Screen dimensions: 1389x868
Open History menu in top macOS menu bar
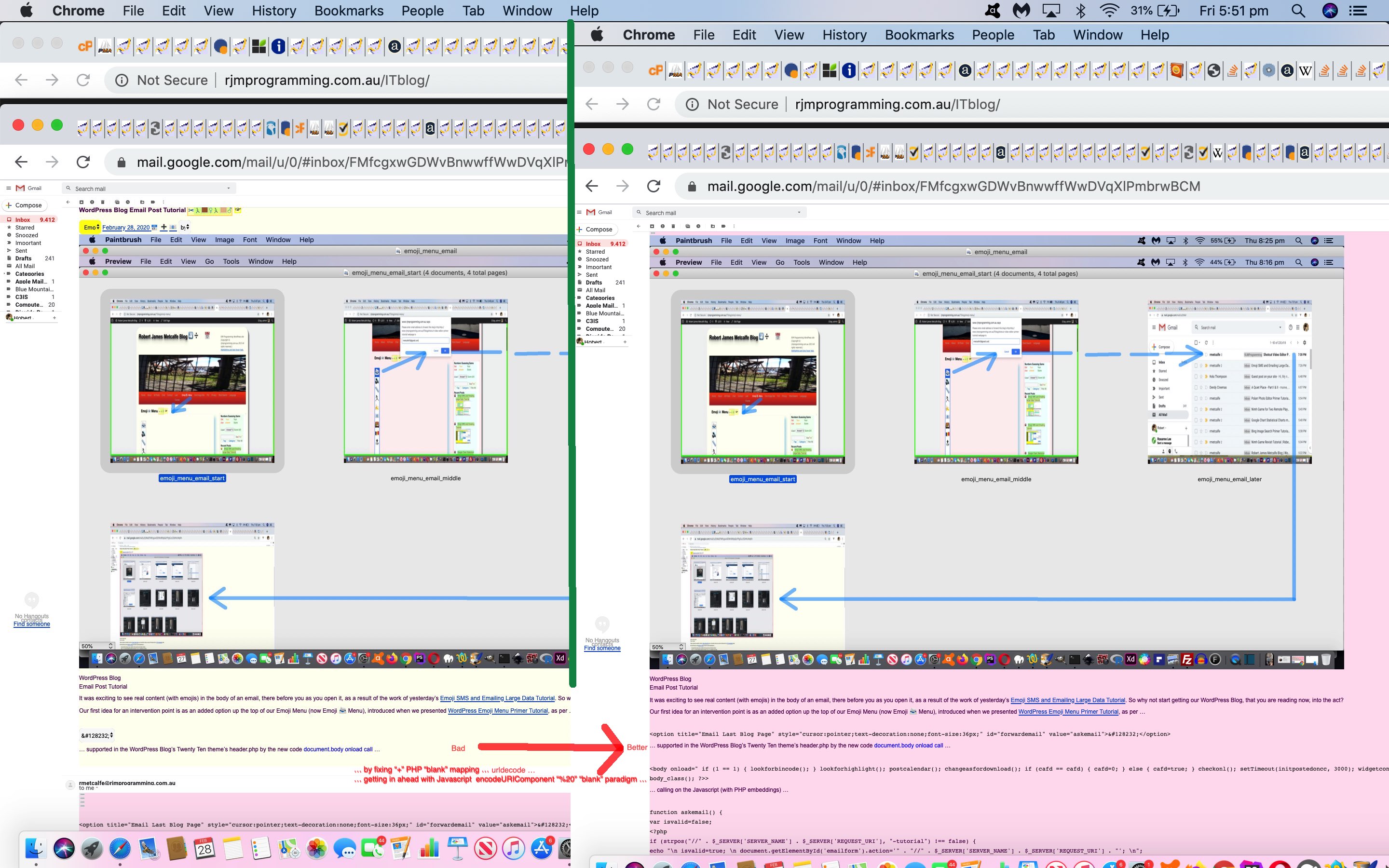pos(274,11)
